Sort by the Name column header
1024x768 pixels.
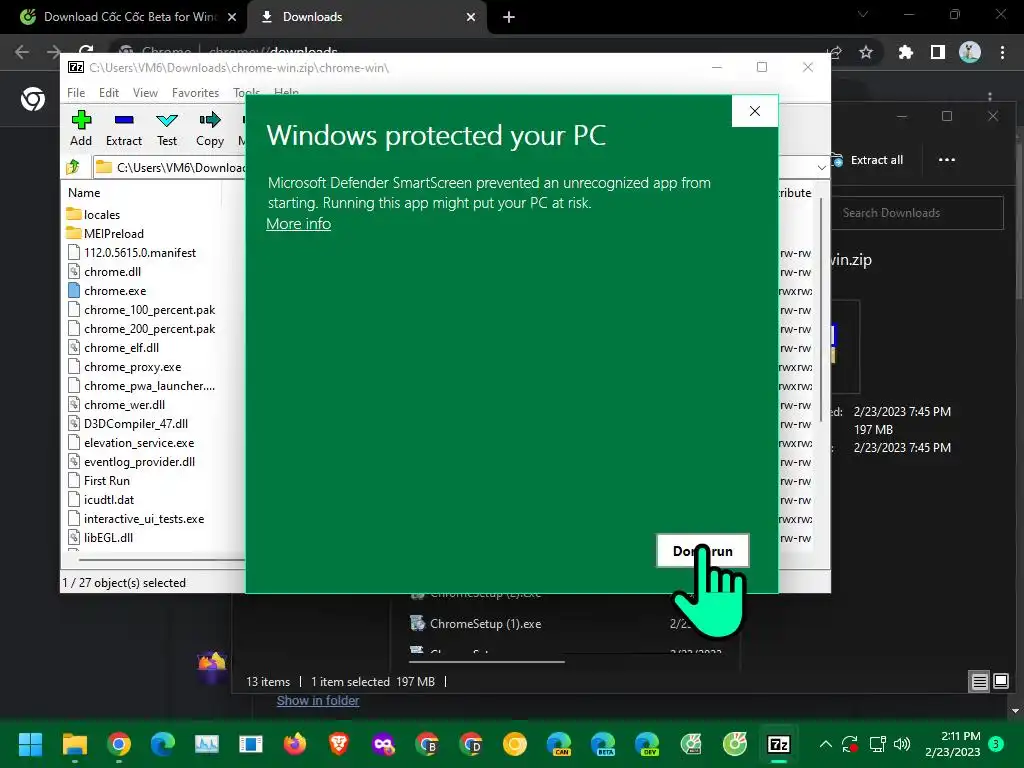click(84, 193)
